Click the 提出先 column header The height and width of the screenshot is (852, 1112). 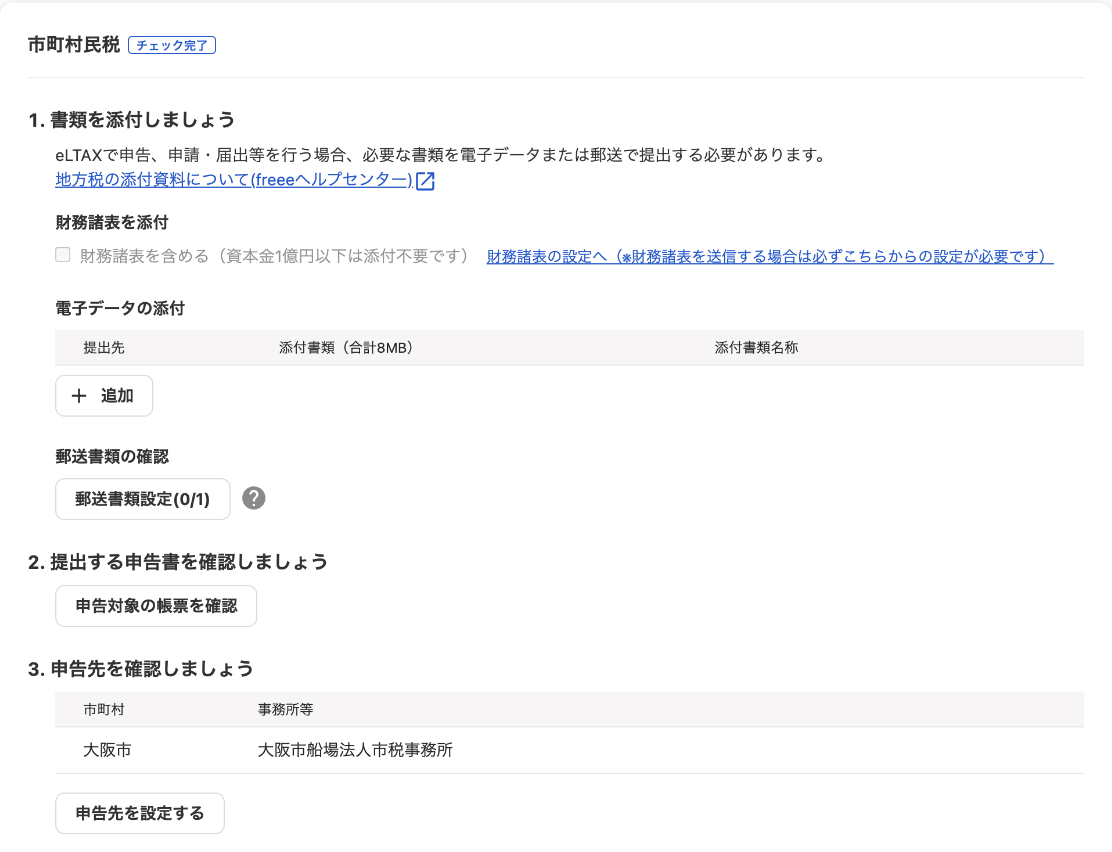coord(104,348)
